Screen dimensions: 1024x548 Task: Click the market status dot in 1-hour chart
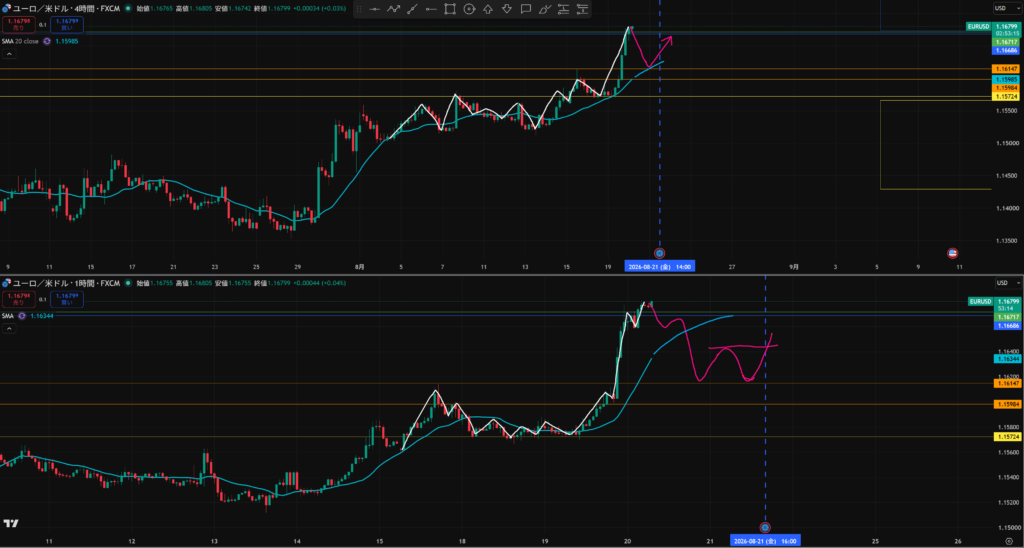point(127,283)
